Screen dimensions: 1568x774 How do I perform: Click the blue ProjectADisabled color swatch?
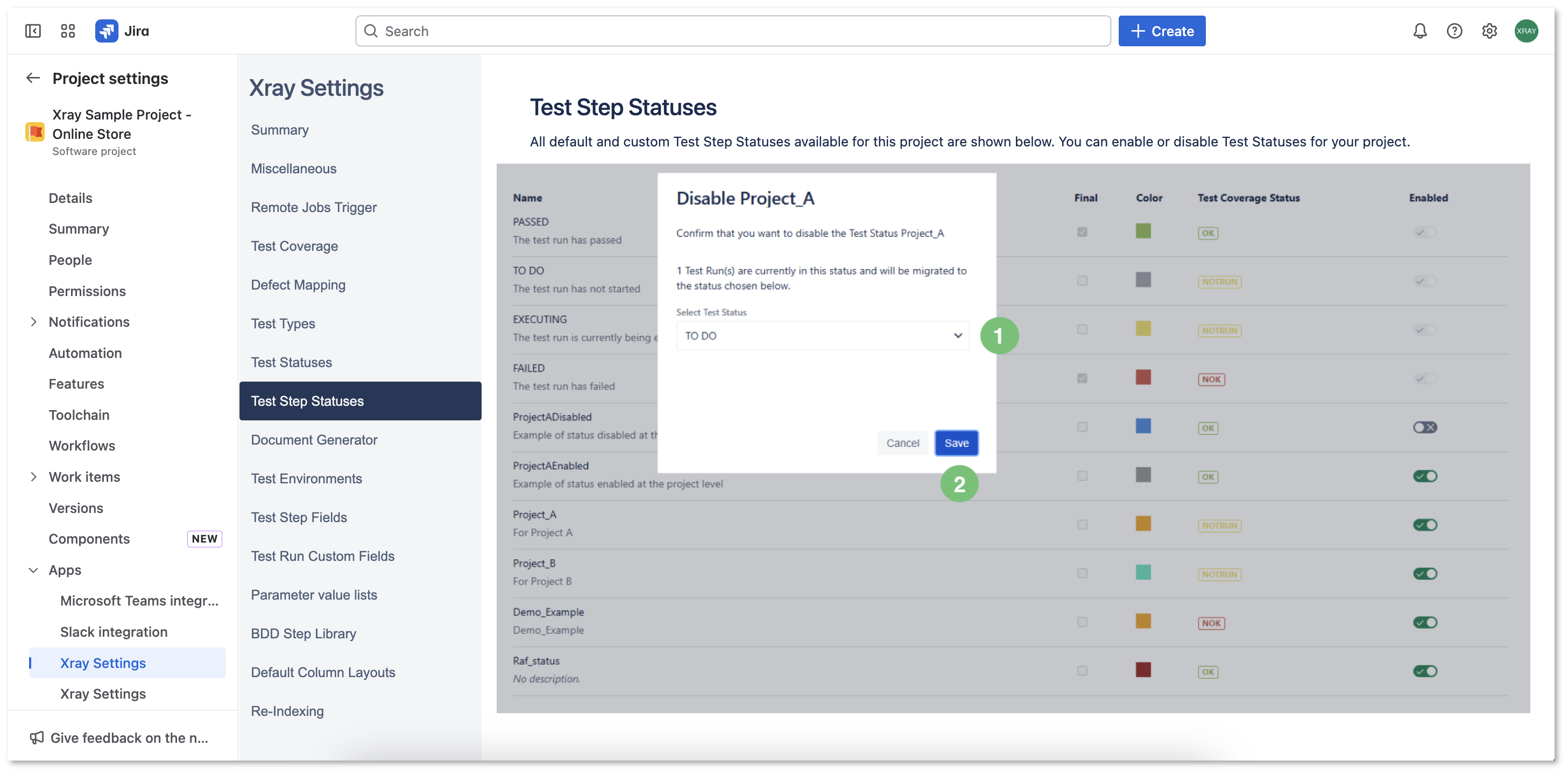coord(1142,426)
